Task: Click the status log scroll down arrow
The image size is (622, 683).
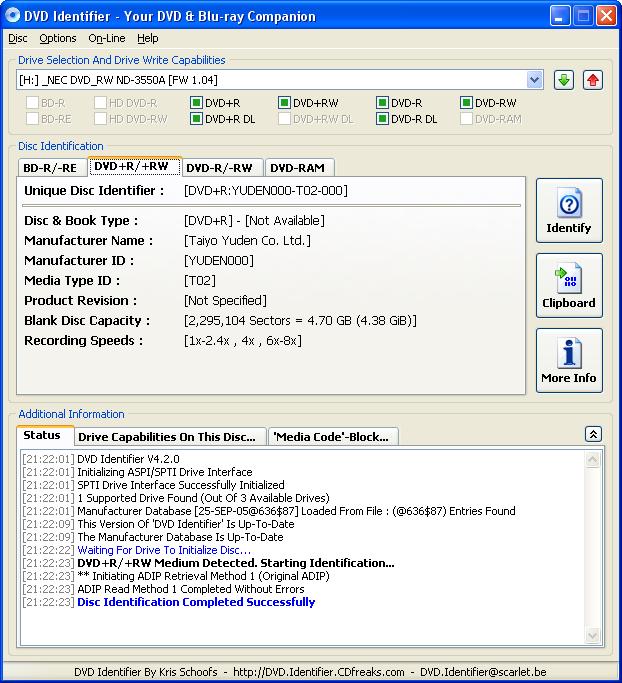Action: tap(592, 636)
